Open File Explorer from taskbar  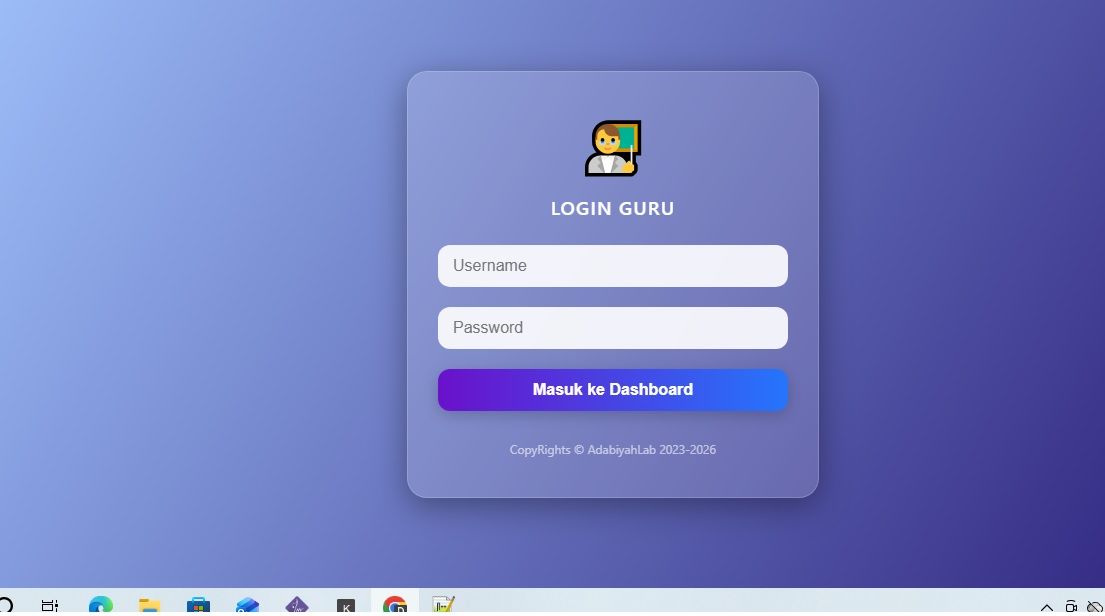pos(149,605)
